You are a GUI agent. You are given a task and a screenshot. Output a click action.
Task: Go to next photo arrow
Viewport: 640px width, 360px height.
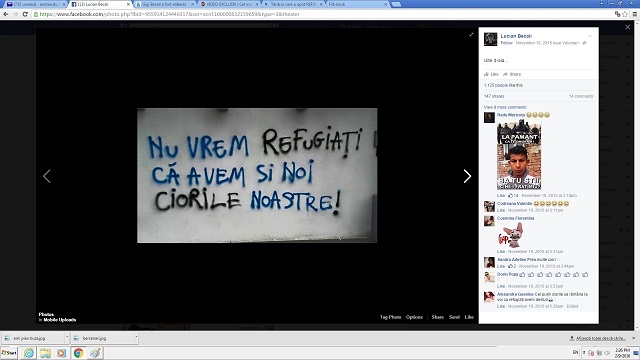467,176
